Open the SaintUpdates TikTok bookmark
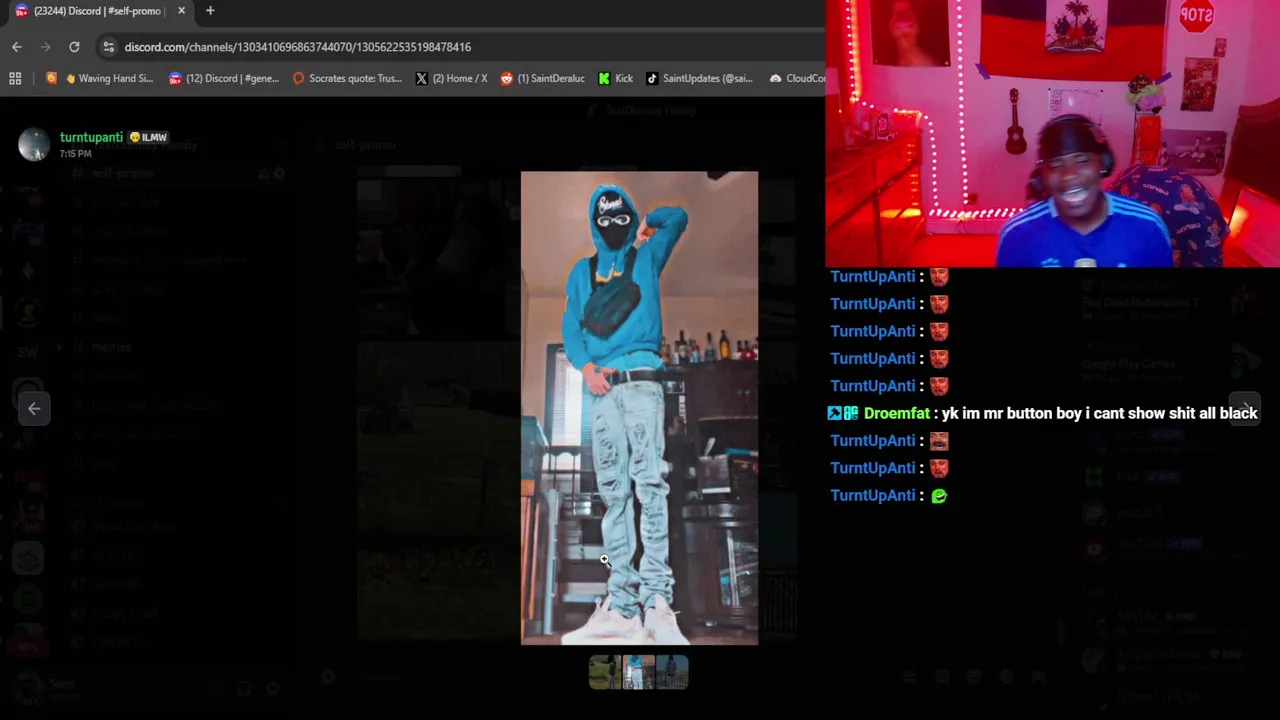The width and height of the screenshot is (1280, 720). click(x=699, y=78)
